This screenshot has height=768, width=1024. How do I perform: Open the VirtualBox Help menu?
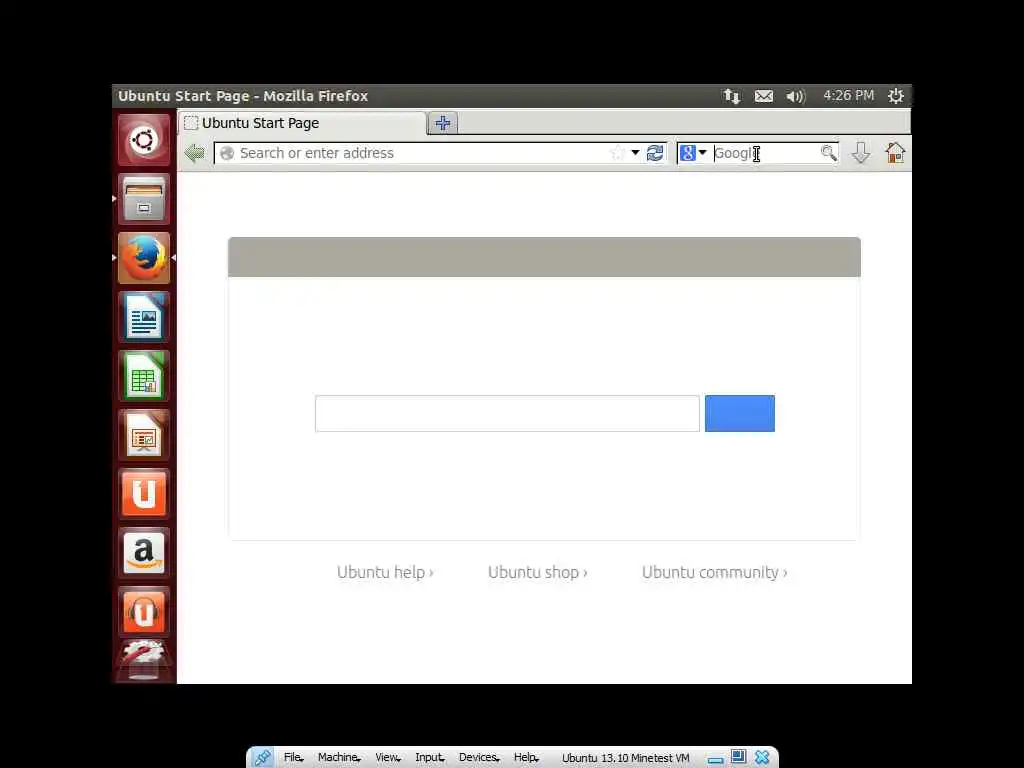(x=525, y=758)
